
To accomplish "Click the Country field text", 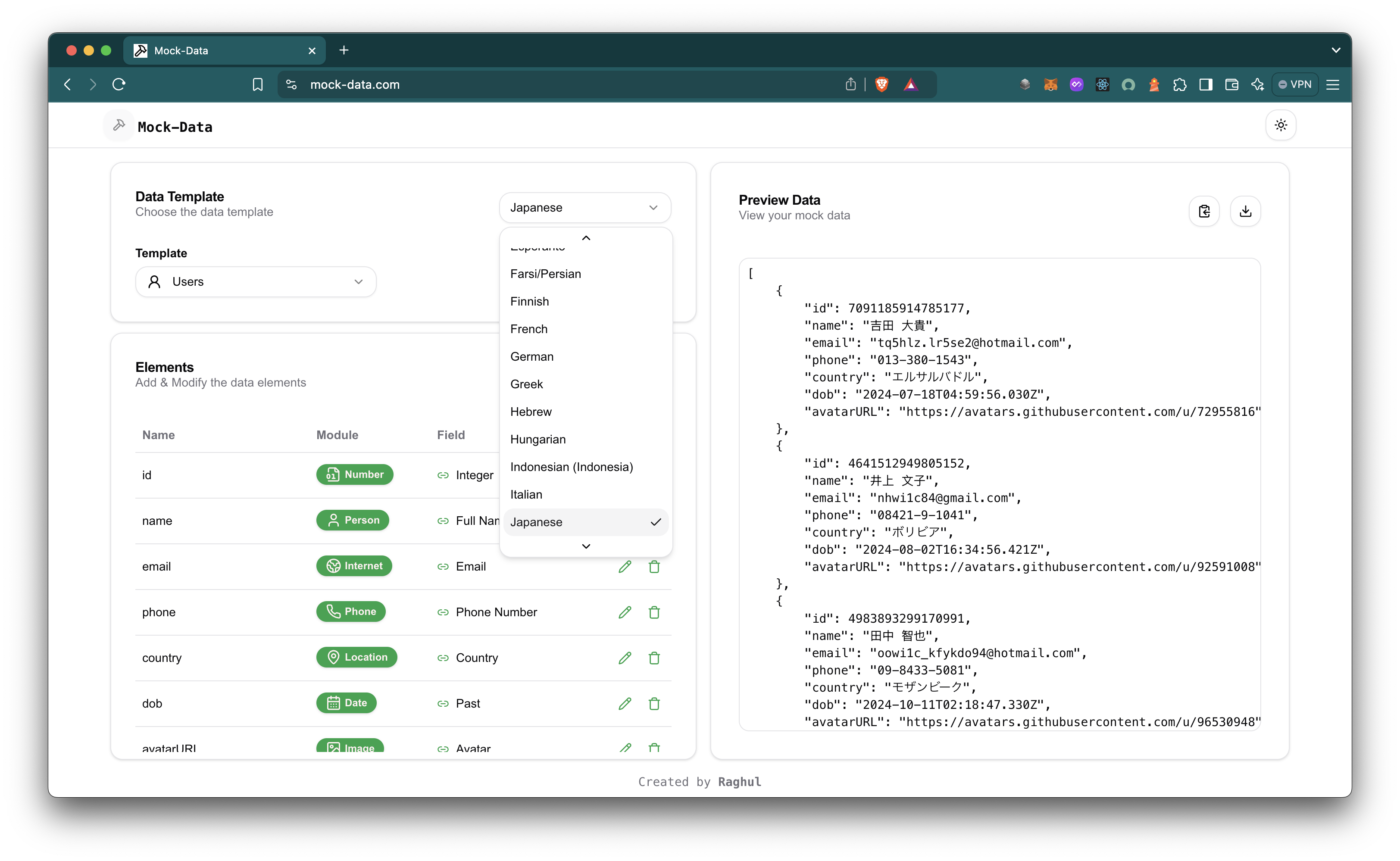I will pos(477,658).
